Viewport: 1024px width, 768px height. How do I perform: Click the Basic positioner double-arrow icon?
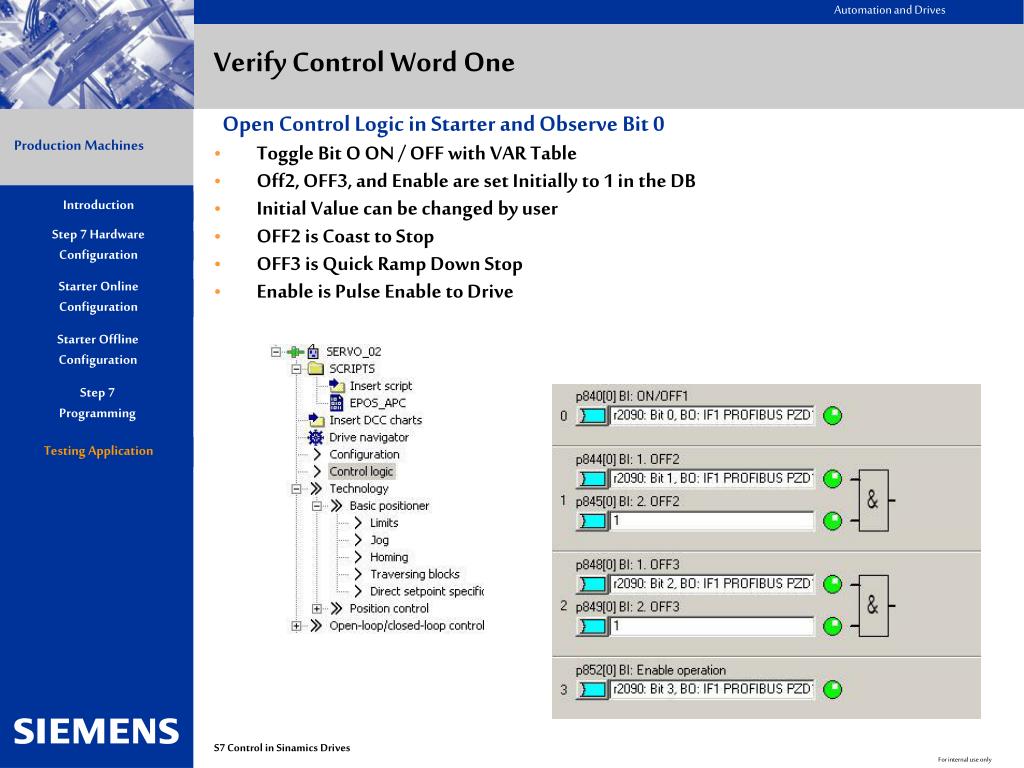(337, 505)
